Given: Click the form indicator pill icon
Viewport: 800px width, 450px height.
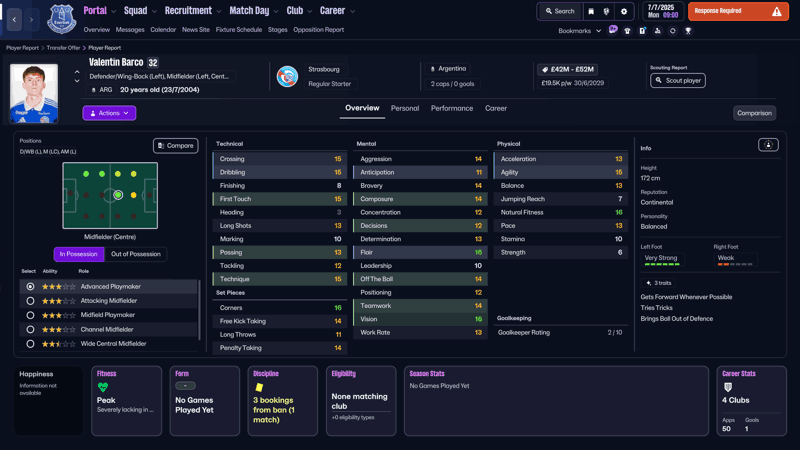Looking at the screenshot, I should click(x=185, y=386).
